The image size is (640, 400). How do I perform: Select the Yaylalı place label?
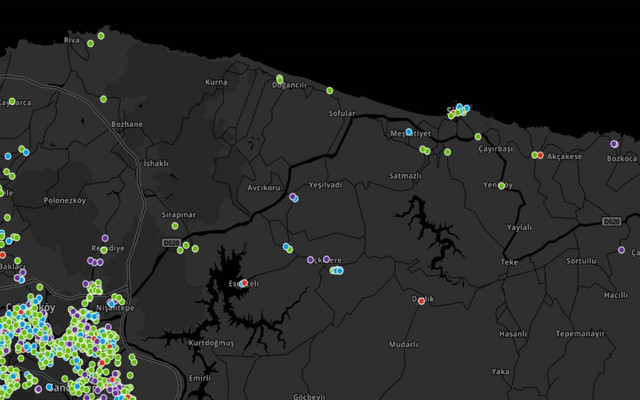pyautogui.click(x=520, y=227)
